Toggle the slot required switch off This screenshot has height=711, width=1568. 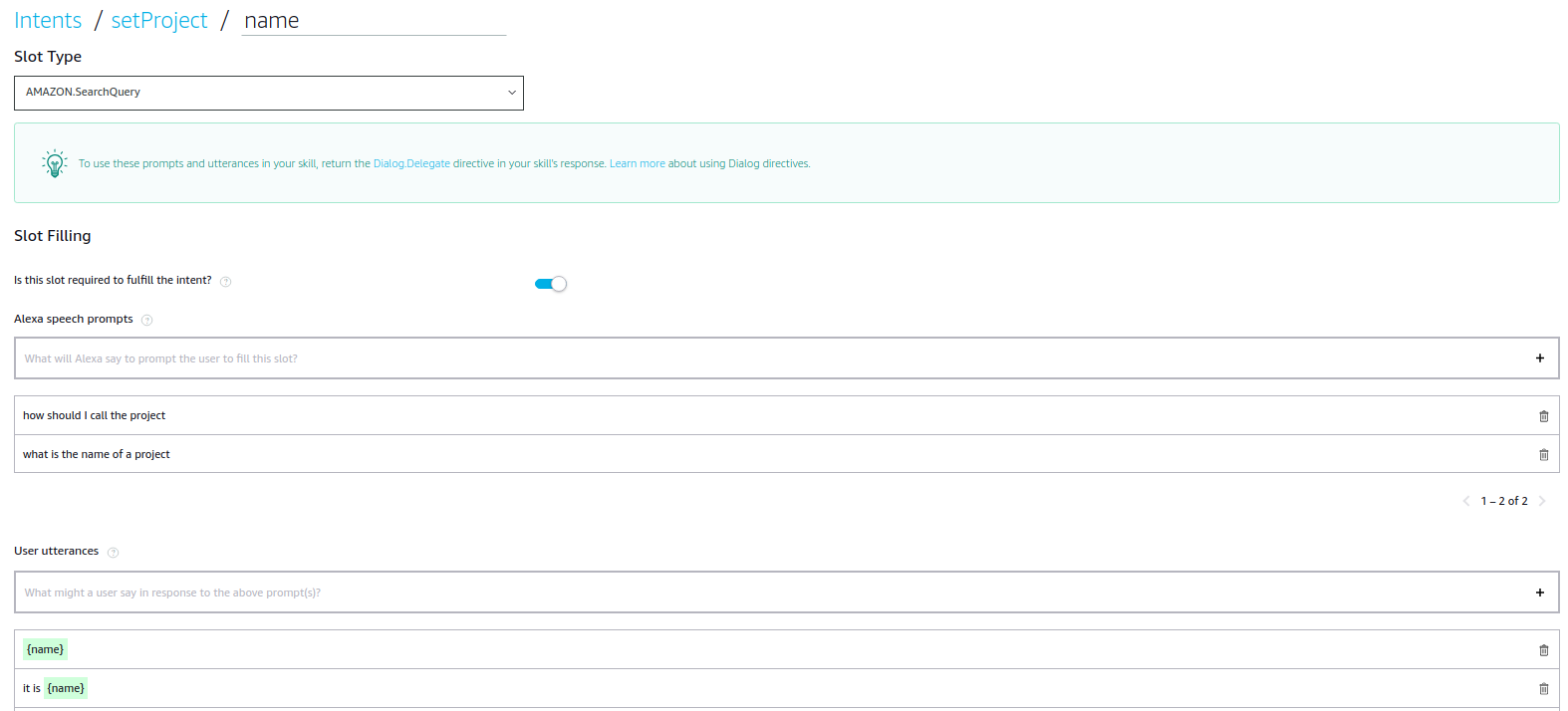tap(551, 284)
